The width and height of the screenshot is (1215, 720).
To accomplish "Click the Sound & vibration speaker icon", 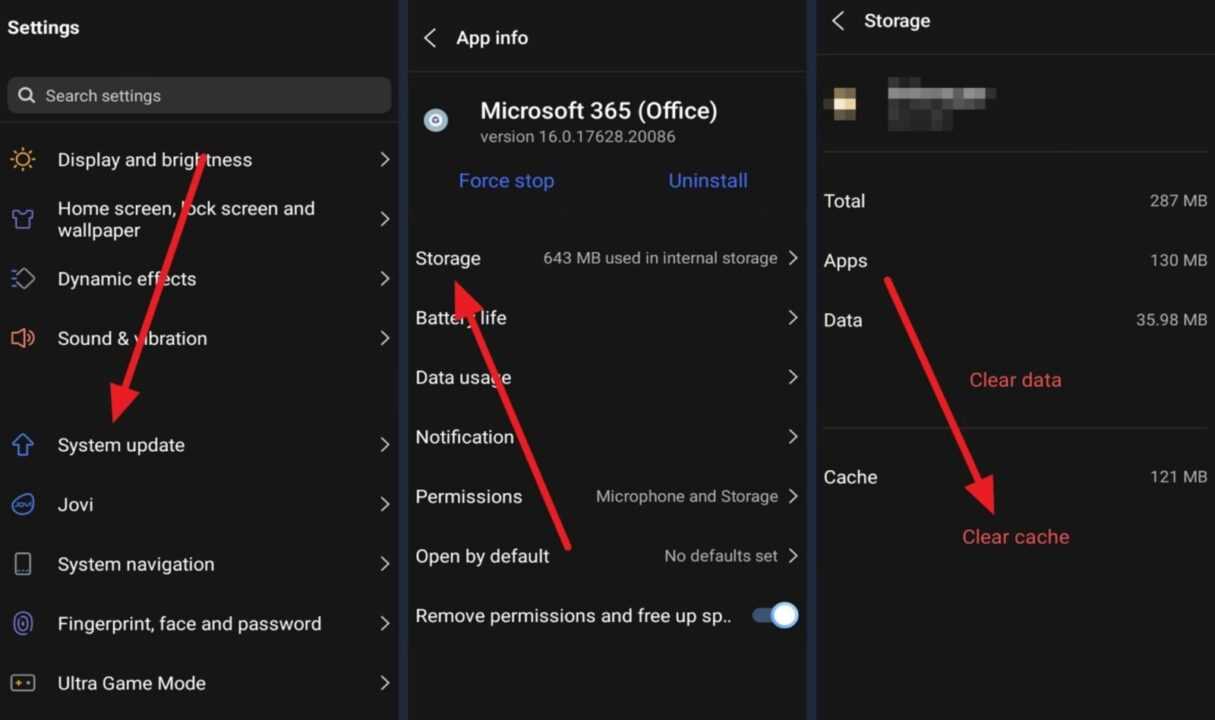I will click(x=22, y=338).
